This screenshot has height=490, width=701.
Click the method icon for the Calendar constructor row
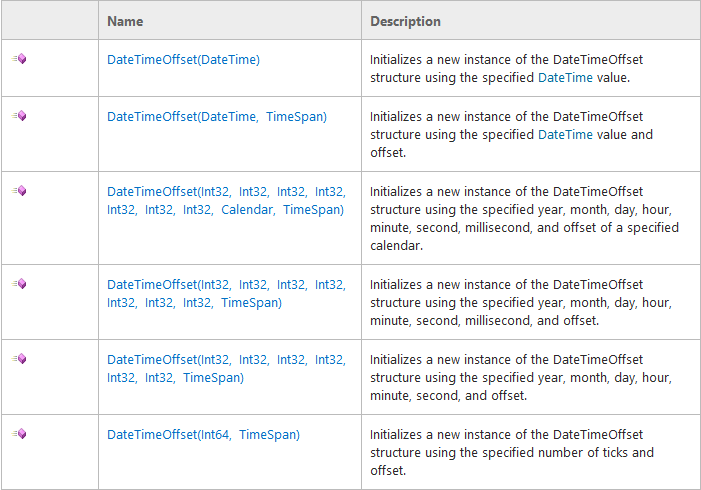click(x=19, y=191)
